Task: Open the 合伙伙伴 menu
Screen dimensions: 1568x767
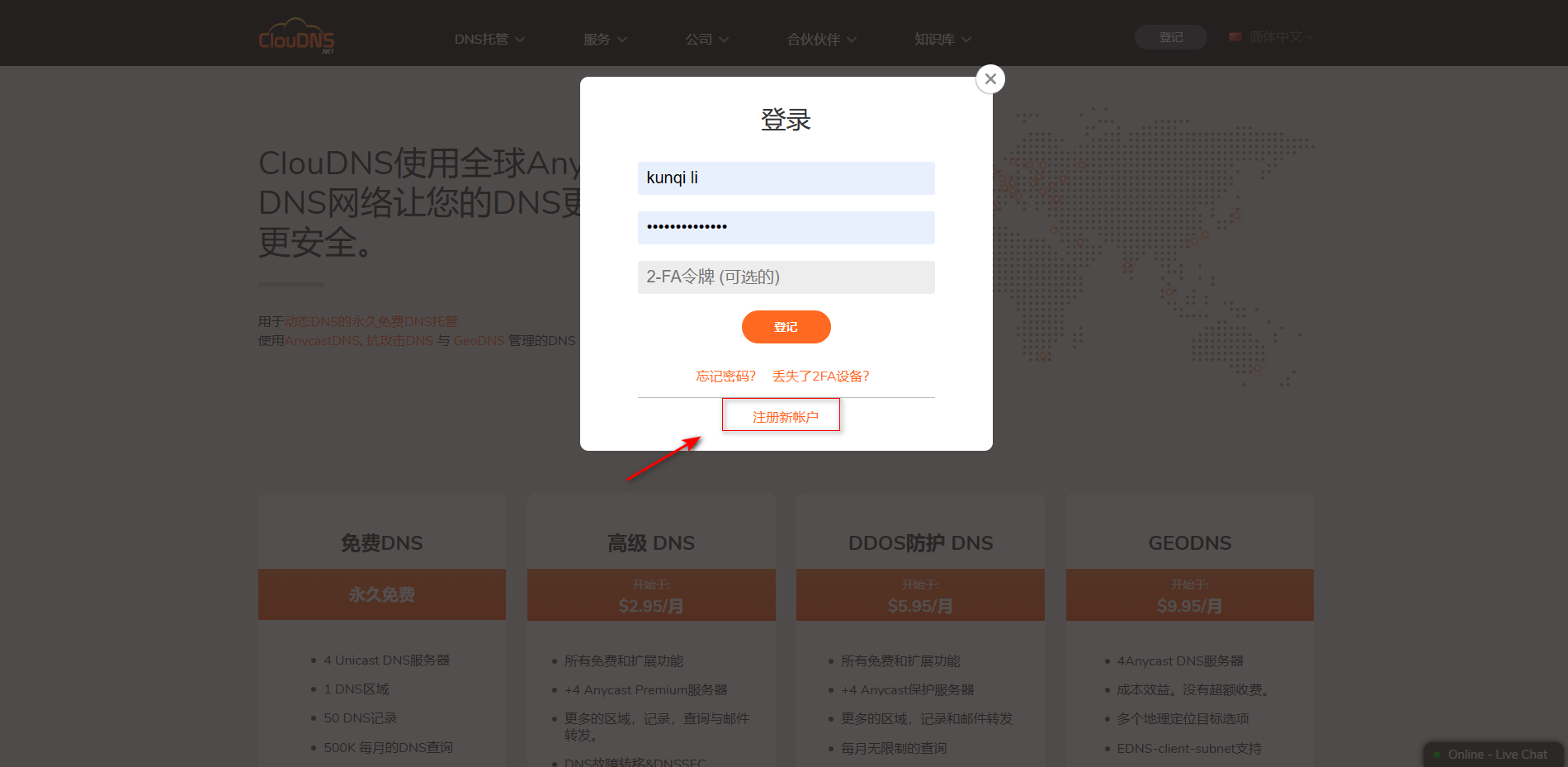Action: 821,40
